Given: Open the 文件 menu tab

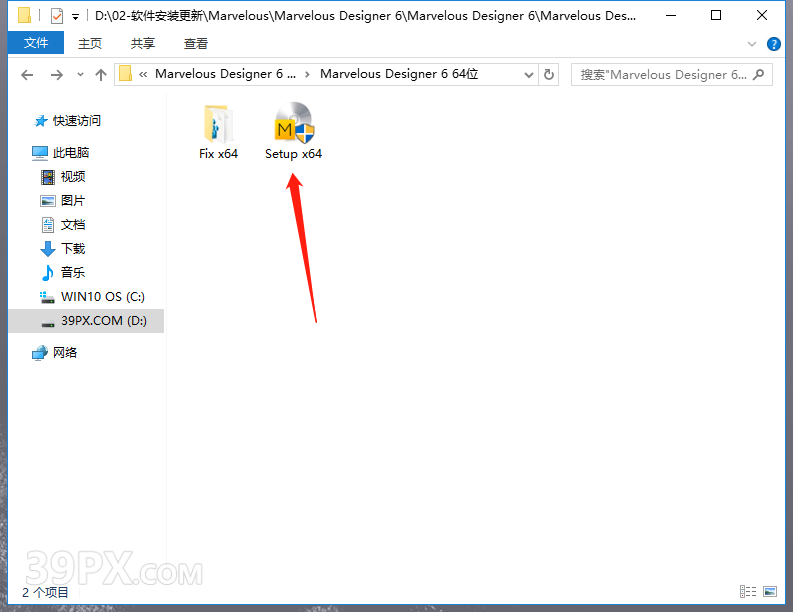Looking at the screenshot, I should 36,42.
